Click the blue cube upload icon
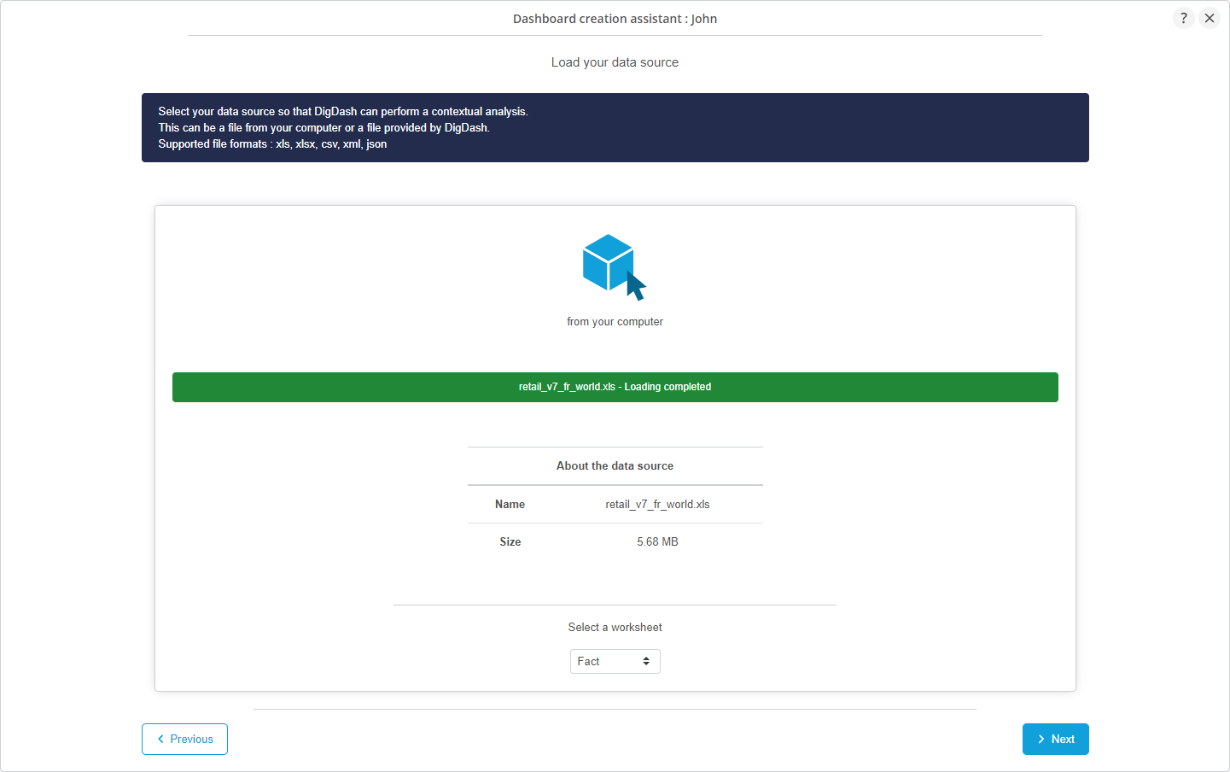Image resolution: width=1230 pixels, height=772 pixels. (x=608, y=260)
